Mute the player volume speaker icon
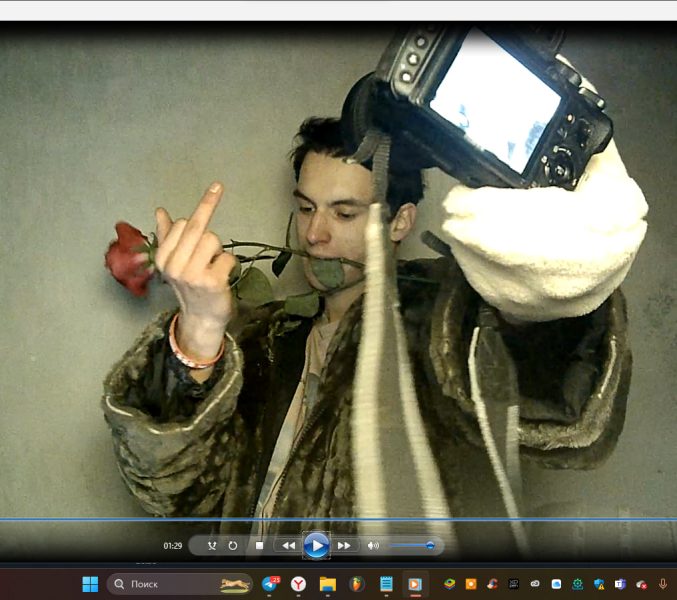677x600 pixels. pyautogui.click(x=373, y=546)
